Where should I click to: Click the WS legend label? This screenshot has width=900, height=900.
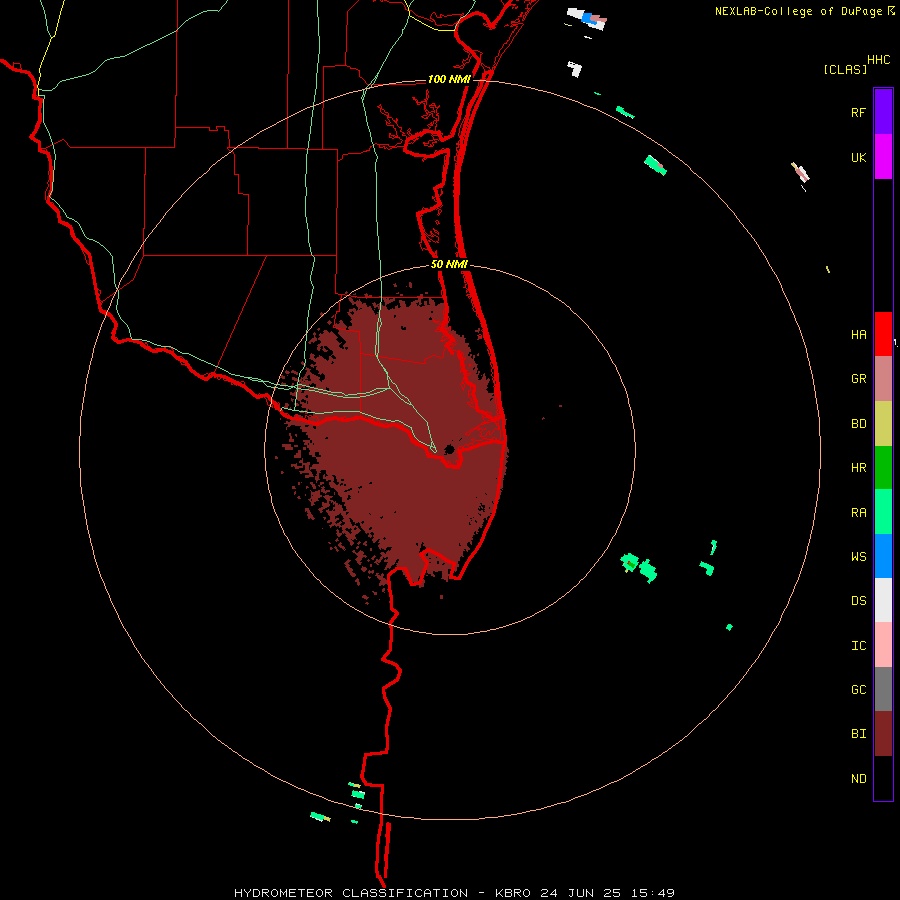[x=859, y=556]
